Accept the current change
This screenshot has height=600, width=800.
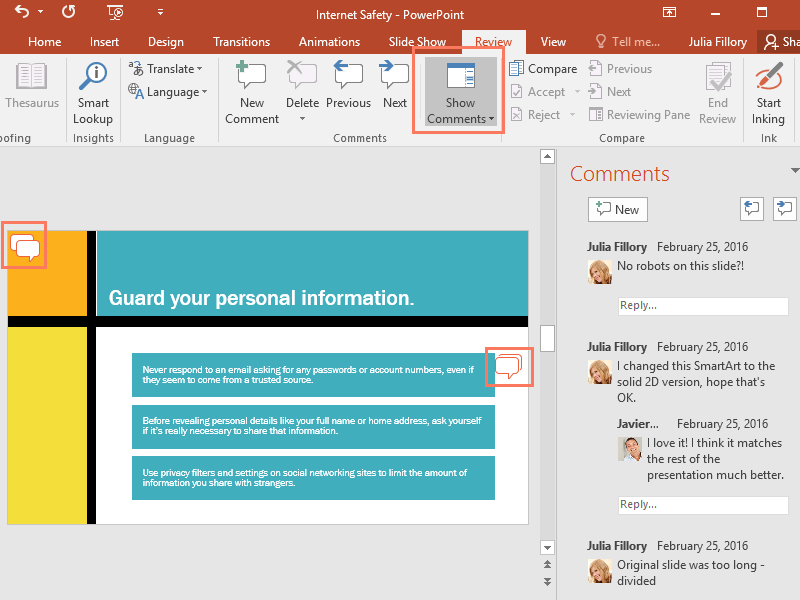point(536,91)
